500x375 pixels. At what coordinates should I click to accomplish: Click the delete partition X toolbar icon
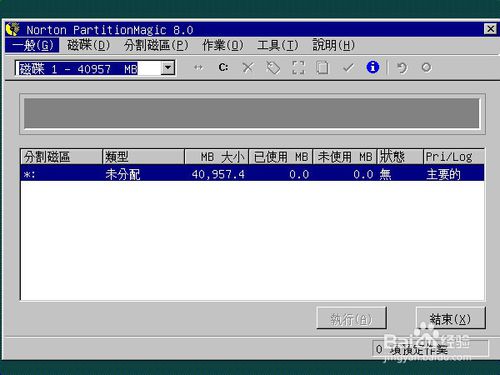coord(248,68)
